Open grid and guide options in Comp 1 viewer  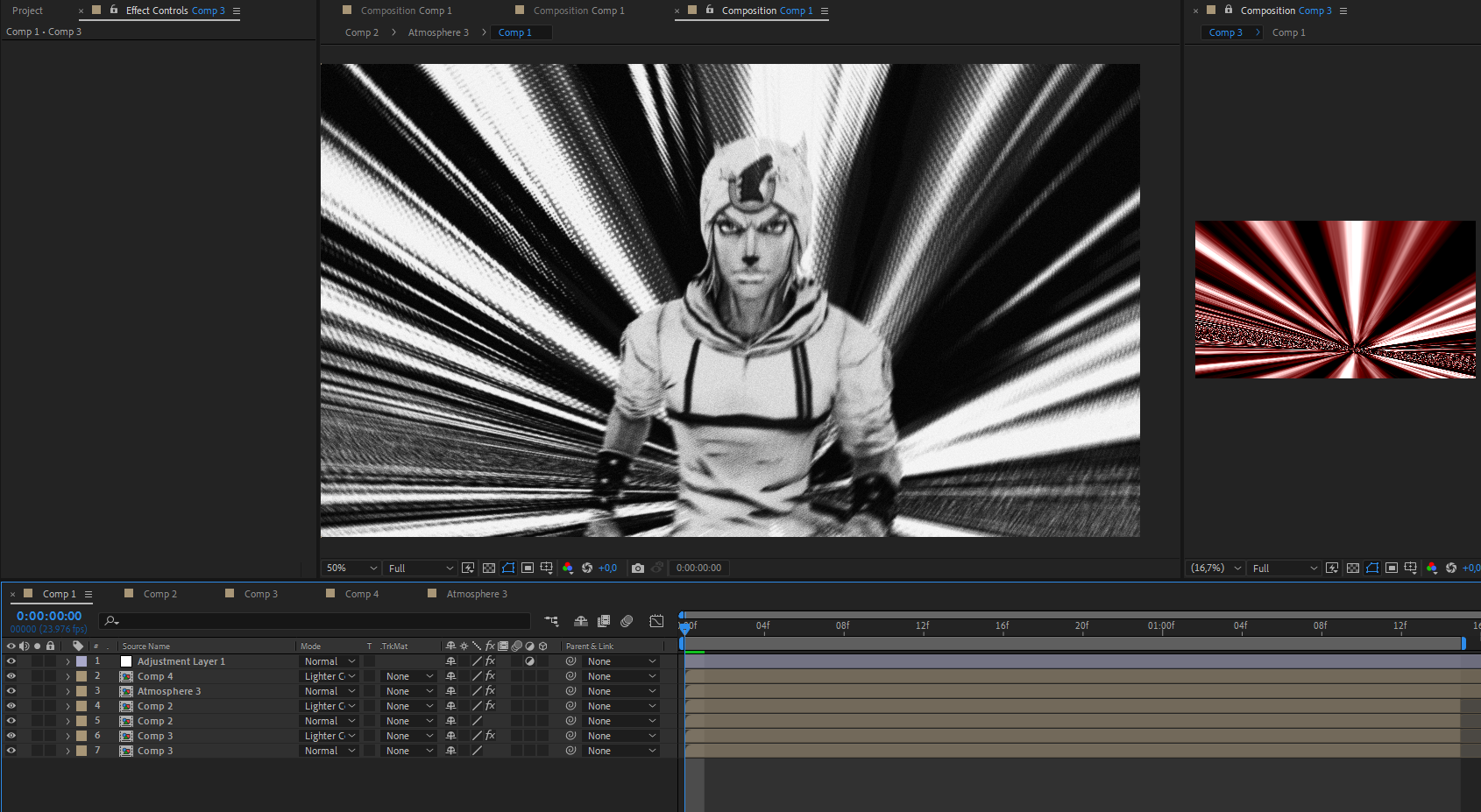click(547, 568)
